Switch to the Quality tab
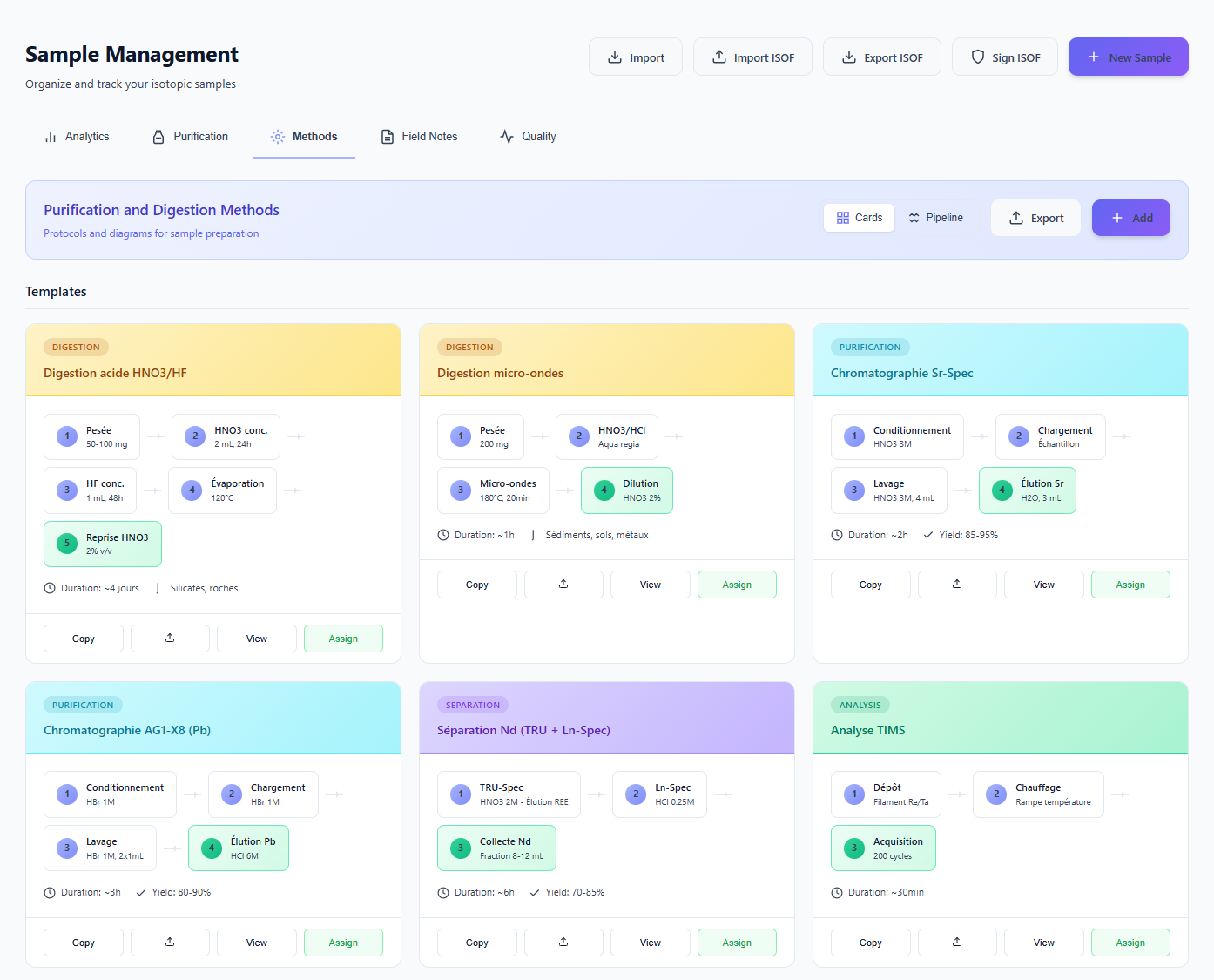Viewport: 1214px width, 980px height. 527,136
